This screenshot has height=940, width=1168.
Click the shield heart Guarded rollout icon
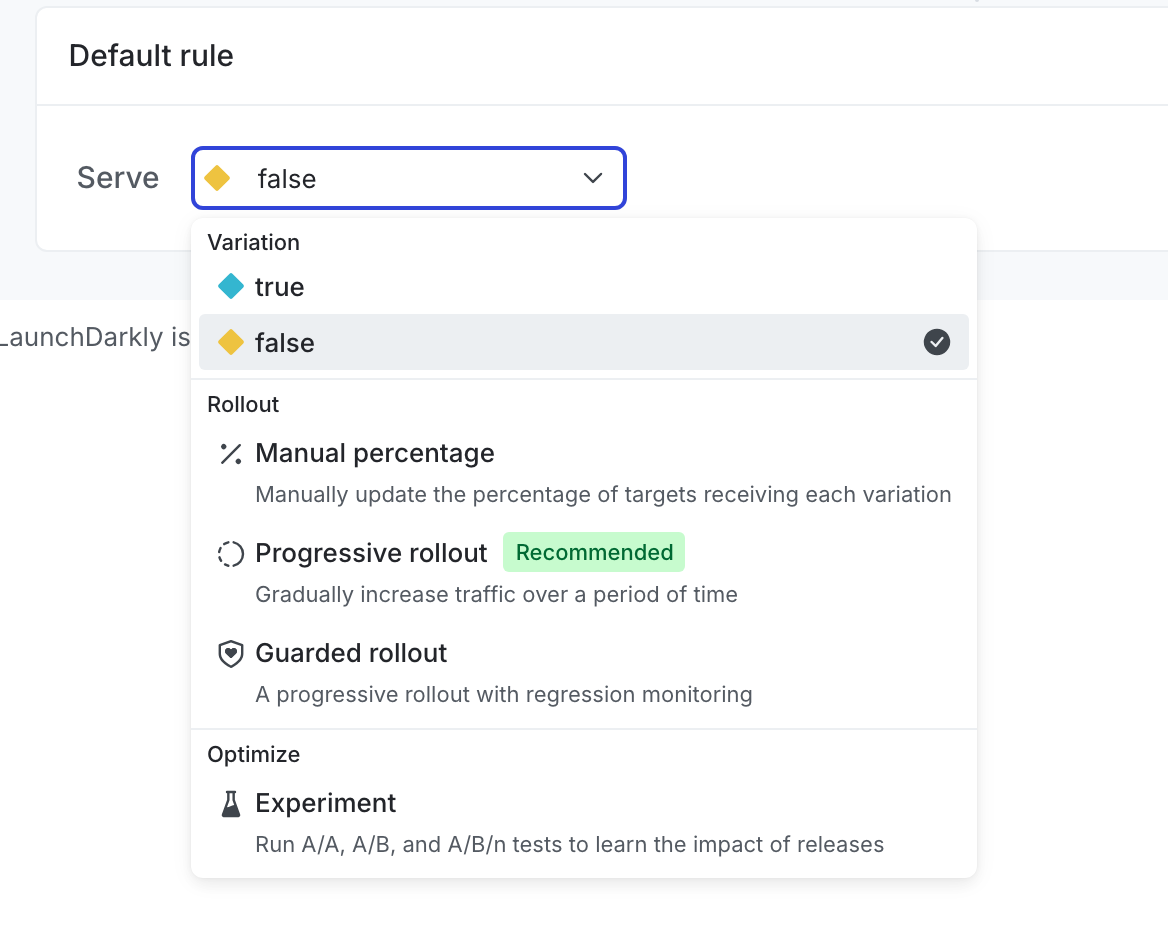point(231,654)
